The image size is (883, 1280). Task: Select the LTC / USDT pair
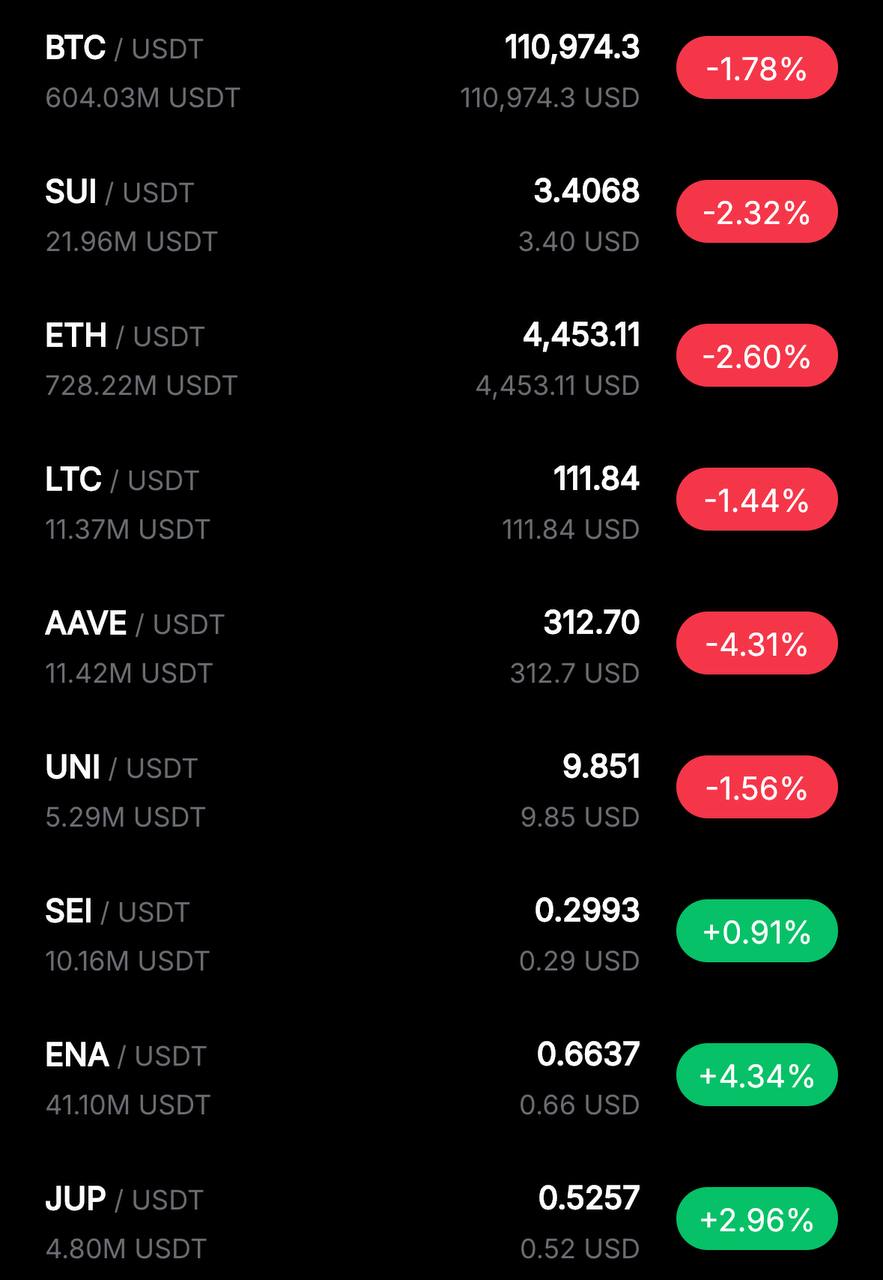tap(441, 503)
